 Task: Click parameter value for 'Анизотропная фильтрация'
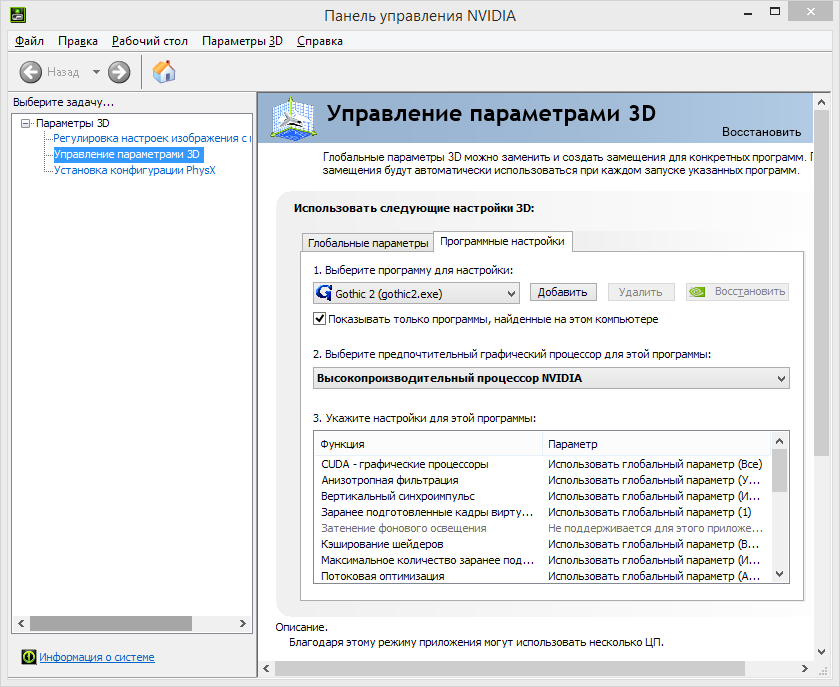[x=654, y=480]
